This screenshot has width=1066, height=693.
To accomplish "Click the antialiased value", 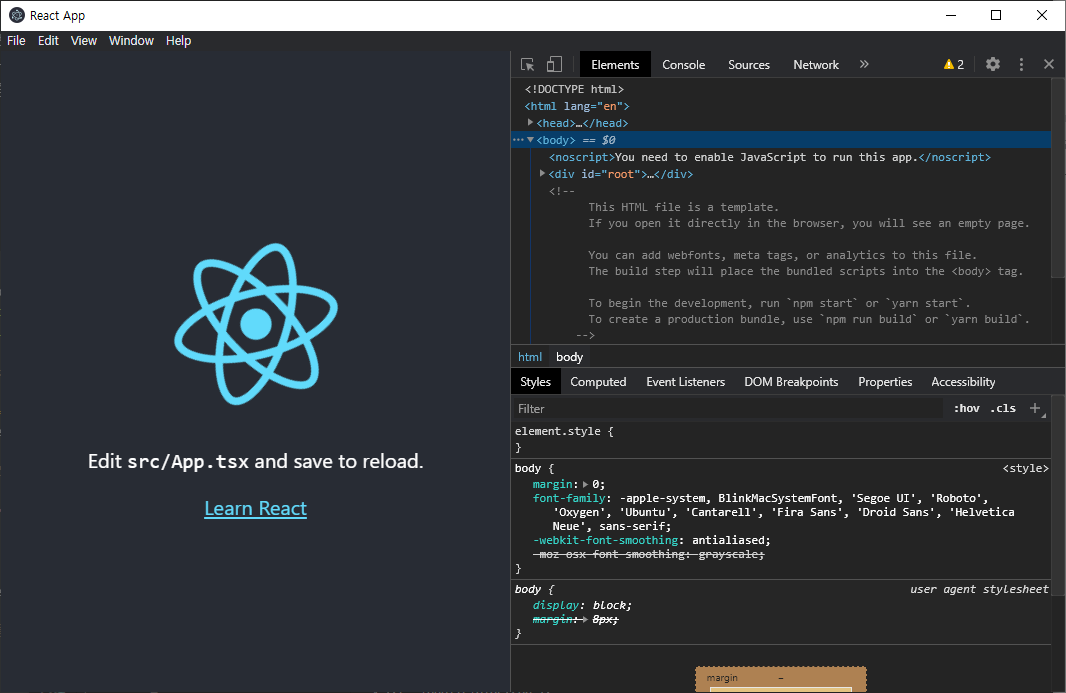I will (728, 540).
